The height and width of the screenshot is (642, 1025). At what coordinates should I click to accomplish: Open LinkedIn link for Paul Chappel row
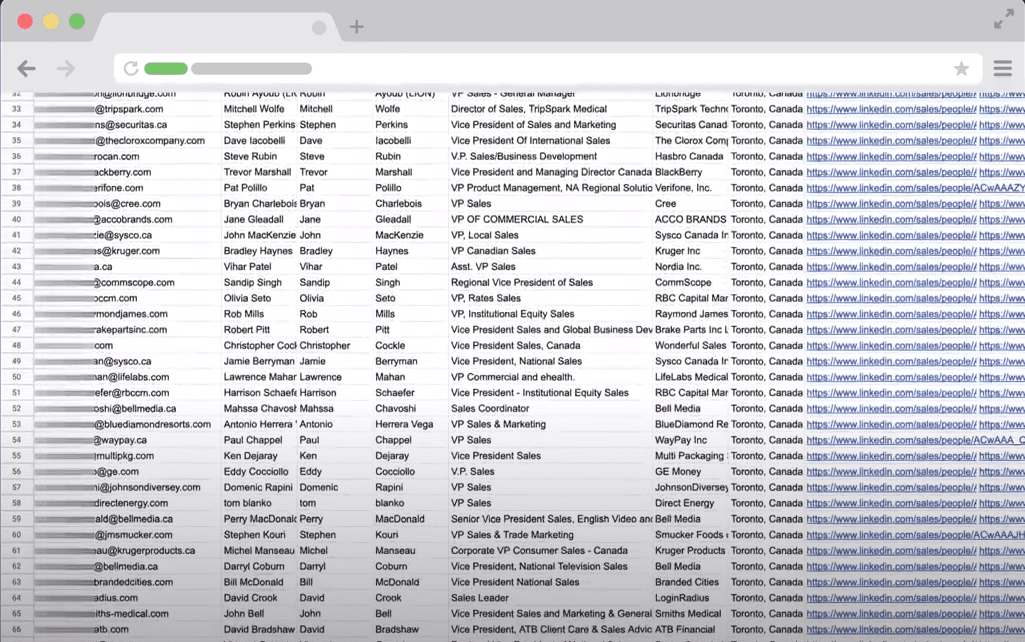(915, 440)
